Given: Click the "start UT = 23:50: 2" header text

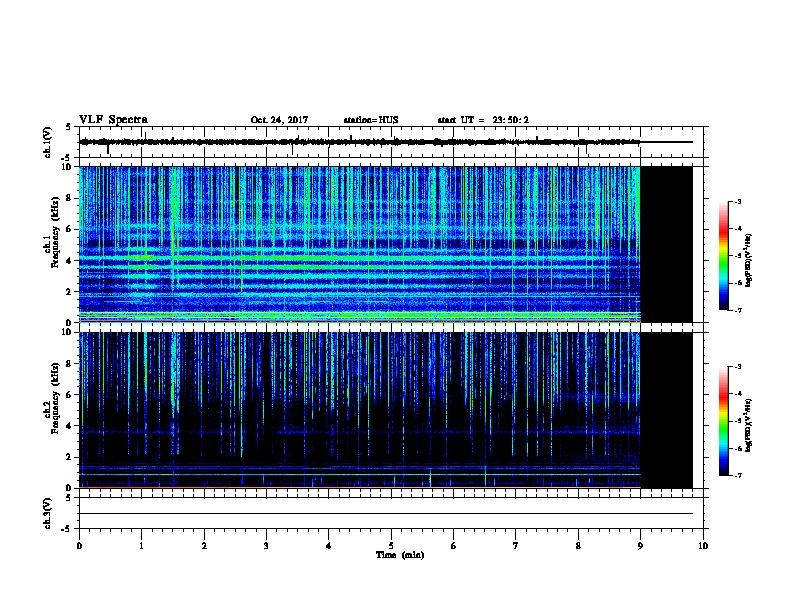Looking at the screenshot, I should [483, 120].
